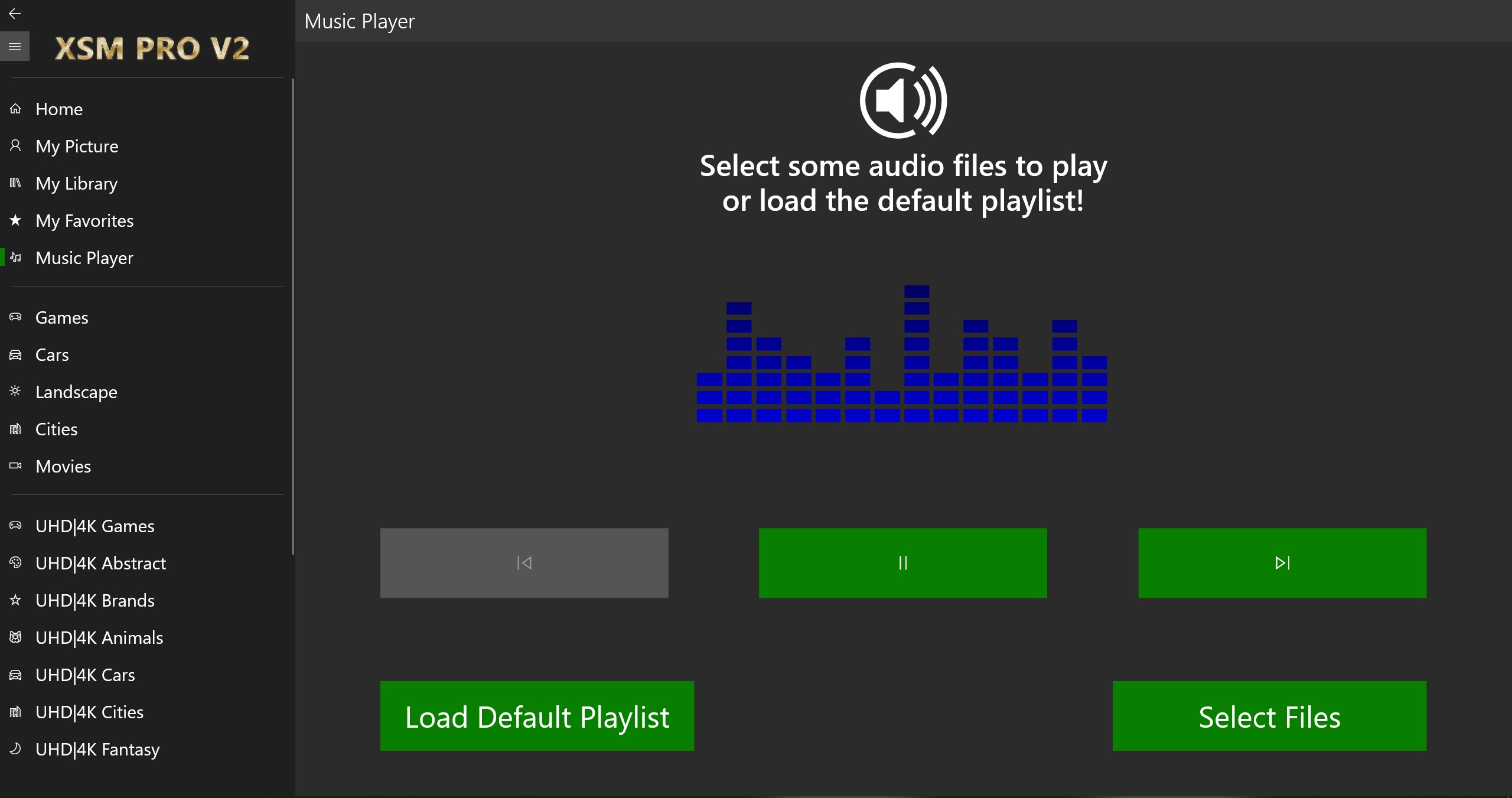Click the Movies camera icon
Image resolution: width=1512 pixels, height=798 pixels.
[15, 466]
